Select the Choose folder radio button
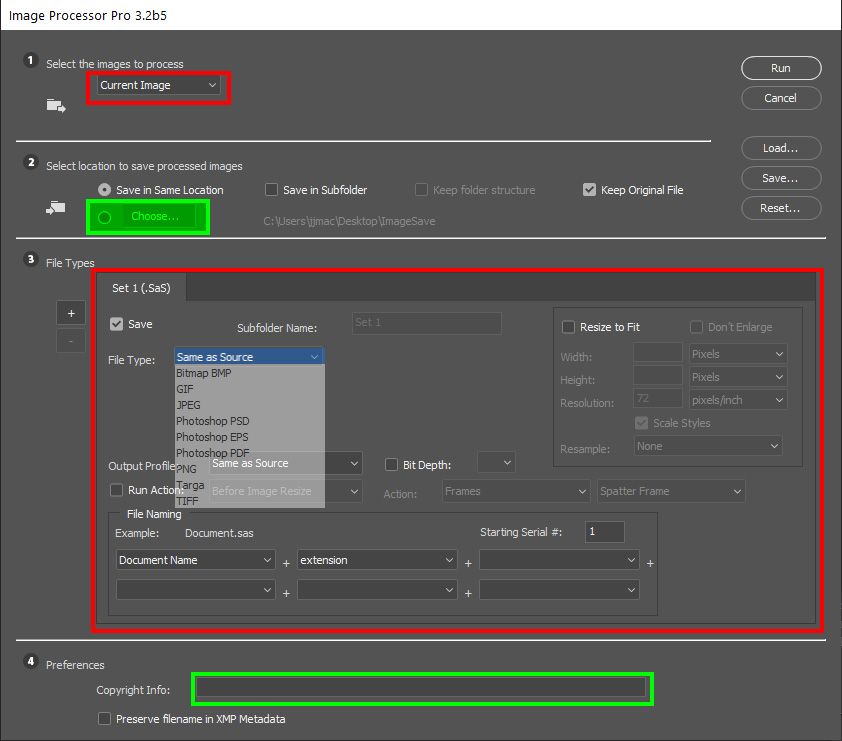The image size is (842, 741). [x=104, y=217]
